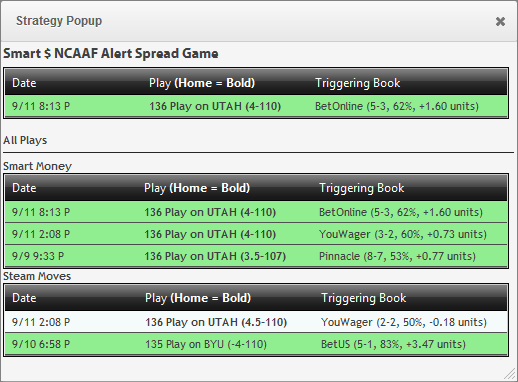Click Date header in Steam Moves table
Screen dimensions: 518x382
point(24,298)
